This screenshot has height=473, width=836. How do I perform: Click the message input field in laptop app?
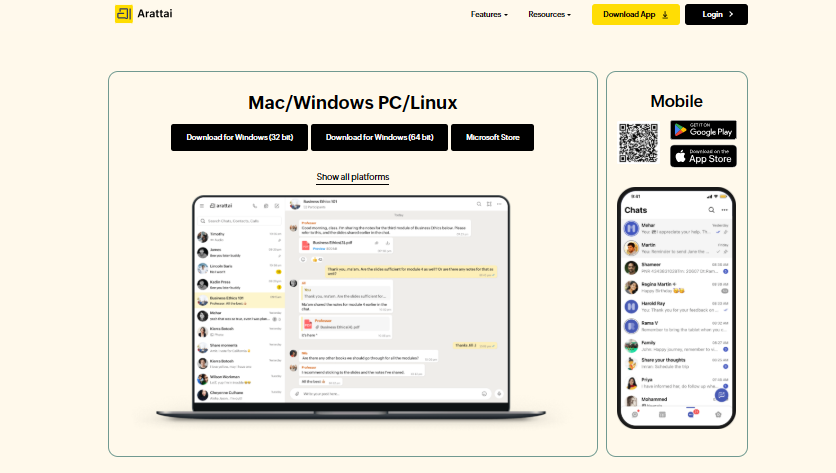pyautogui.click(x=392, y=394)
